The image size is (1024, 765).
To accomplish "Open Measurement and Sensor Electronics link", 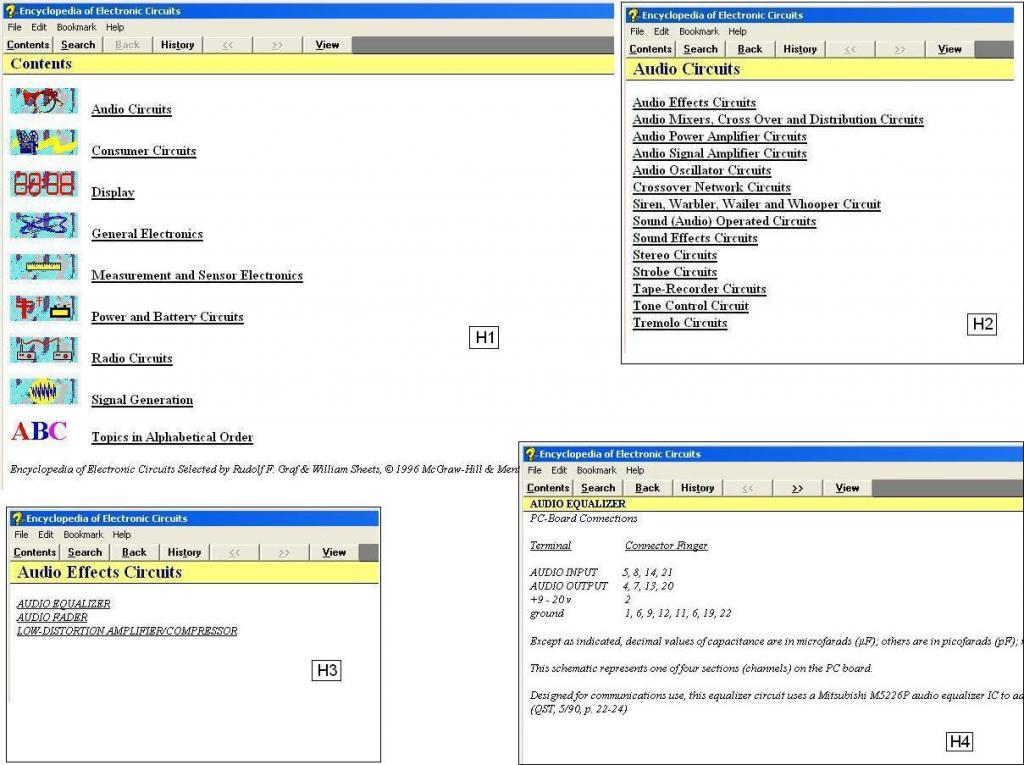I will point(197,275).
